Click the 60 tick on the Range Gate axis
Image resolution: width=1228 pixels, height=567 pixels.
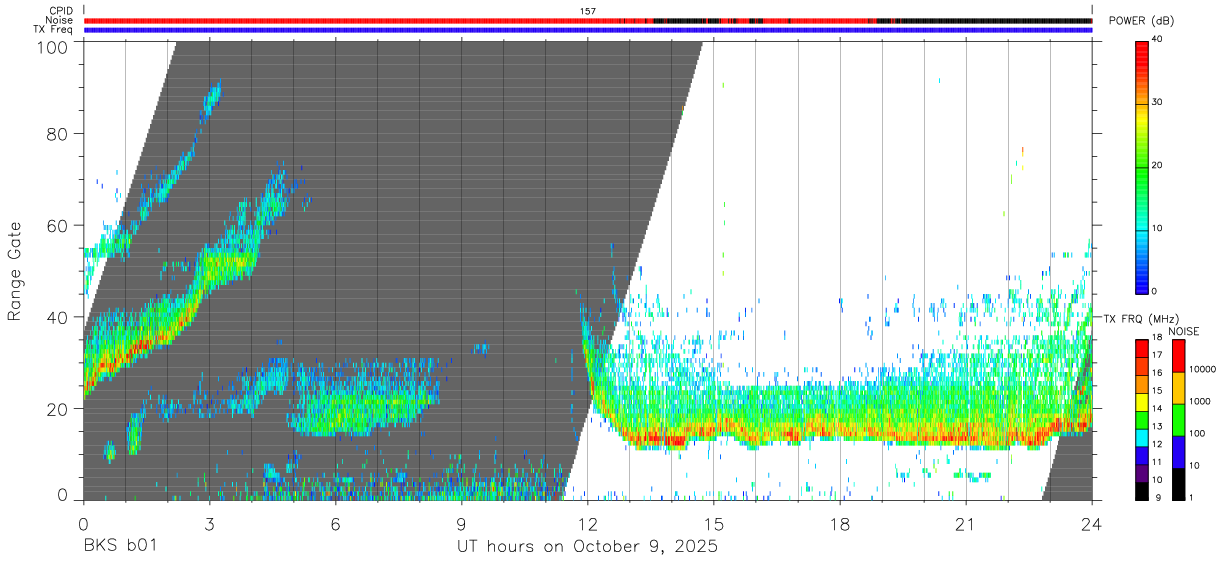tap(59, 225)
